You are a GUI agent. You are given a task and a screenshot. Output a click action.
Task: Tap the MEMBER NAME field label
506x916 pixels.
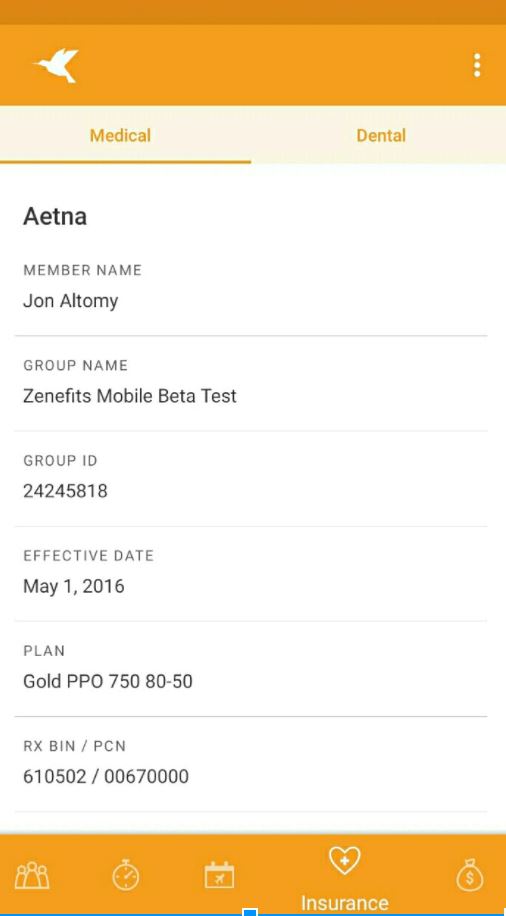pyautogui.click(x=82, y=270)
